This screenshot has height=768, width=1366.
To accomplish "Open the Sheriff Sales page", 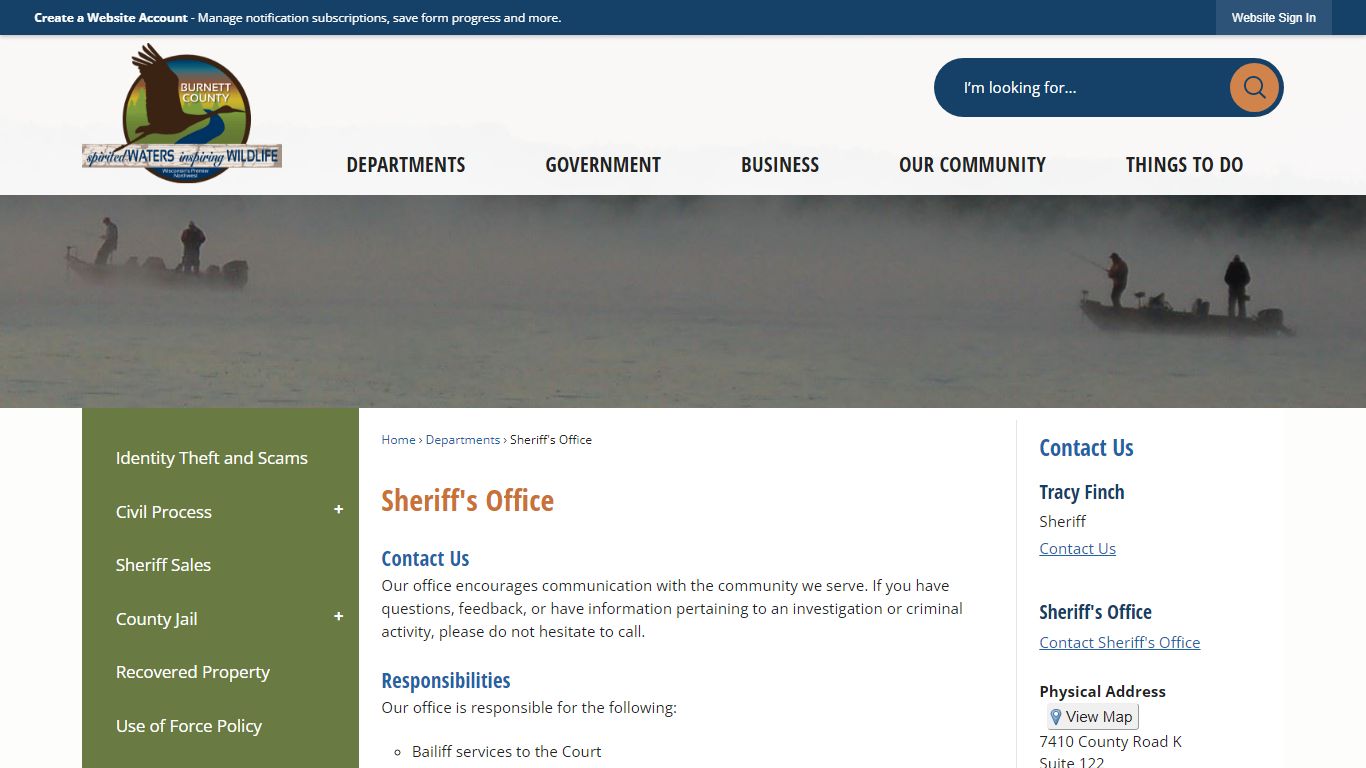I will tap(163, 565).
